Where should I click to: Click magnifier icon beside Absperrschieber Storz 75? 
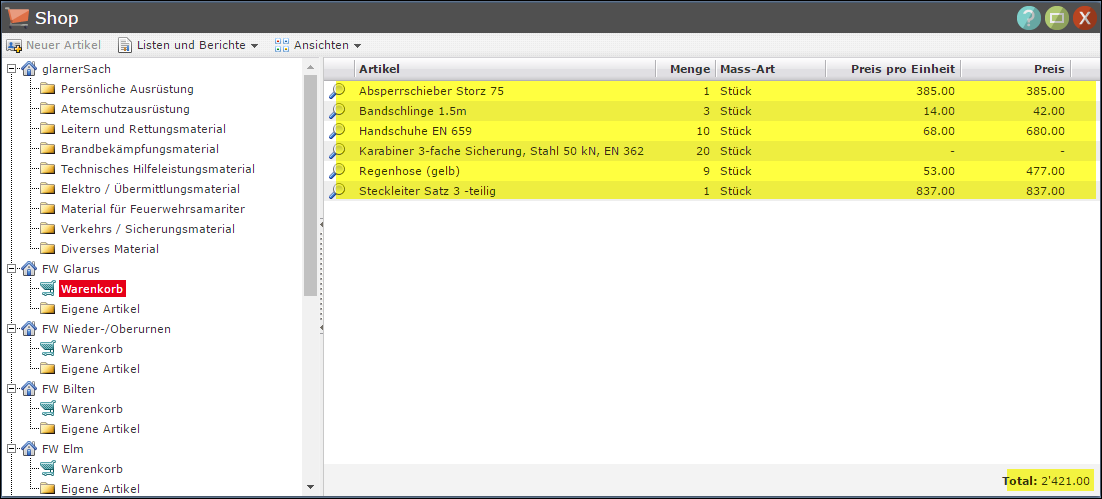point(338,91)
